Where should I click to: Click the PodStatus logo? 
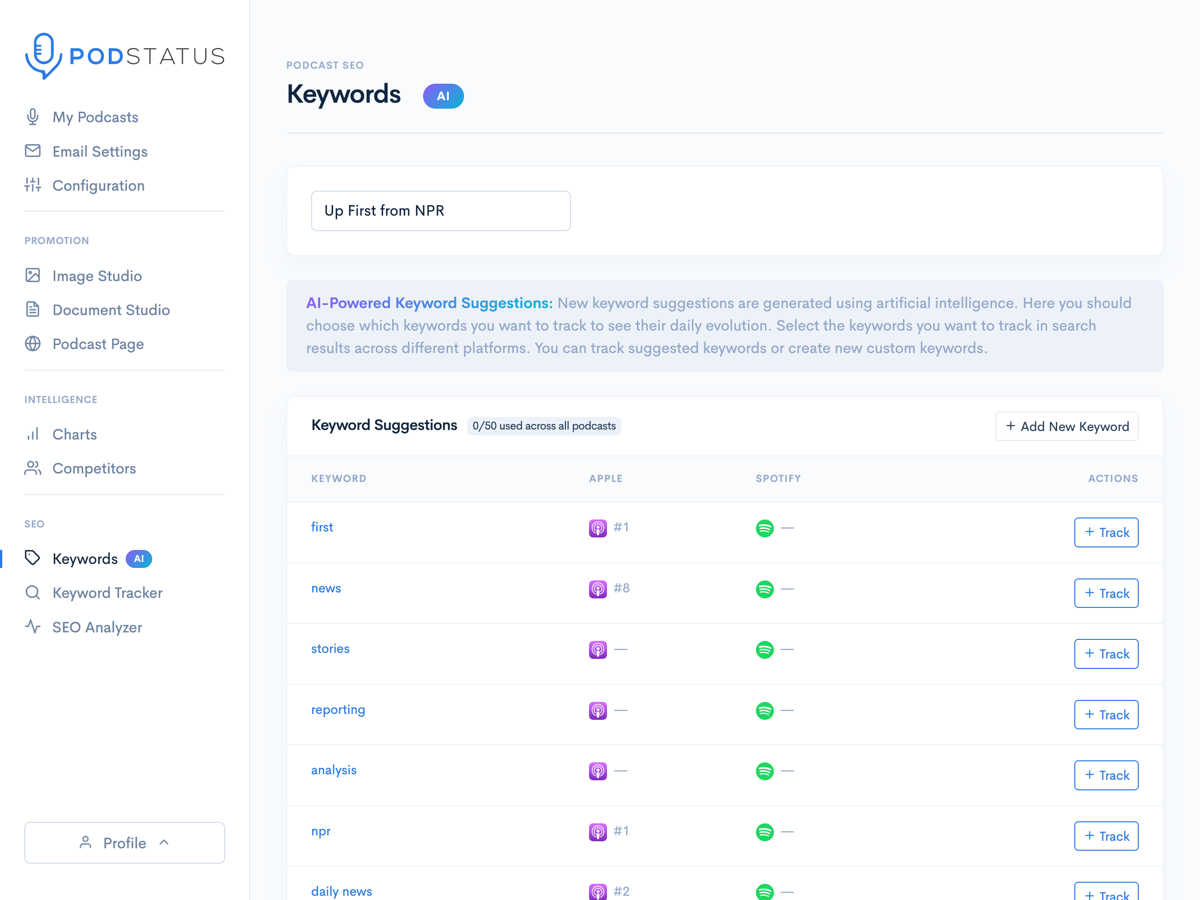tap(124, 56)
